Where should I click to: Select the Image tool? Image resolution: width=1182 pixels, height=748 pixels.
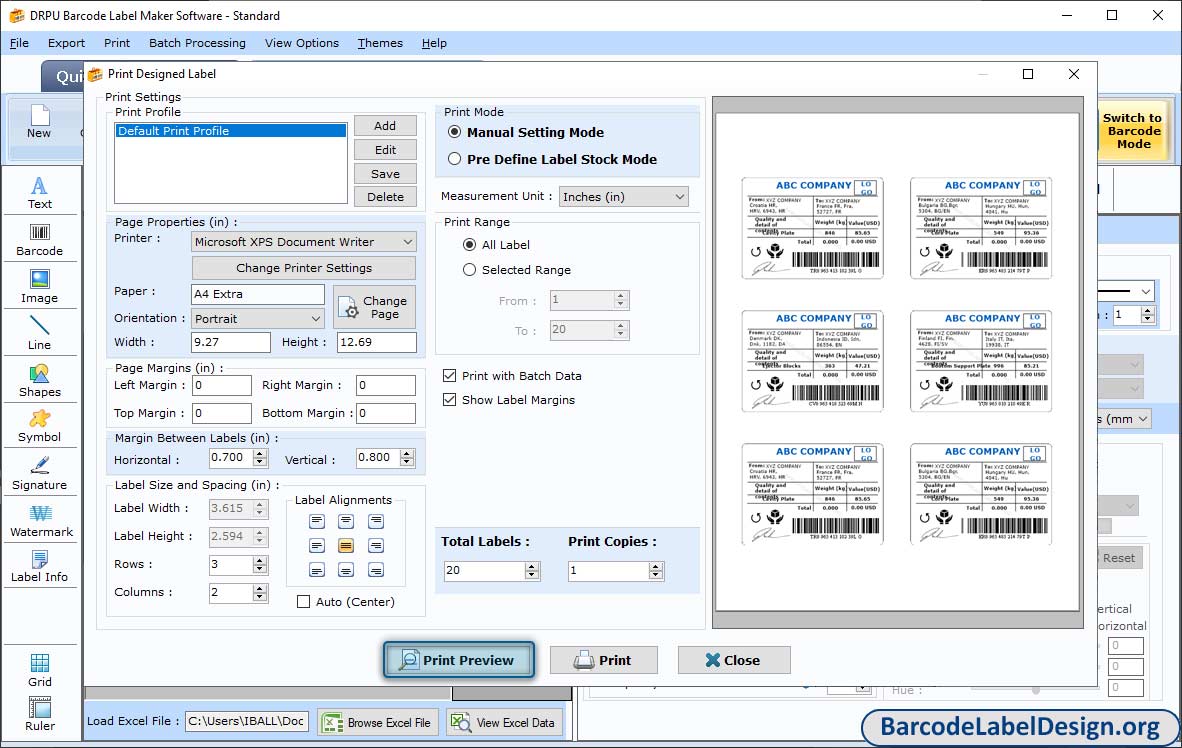pyautogui.click(x=39, y=287)
